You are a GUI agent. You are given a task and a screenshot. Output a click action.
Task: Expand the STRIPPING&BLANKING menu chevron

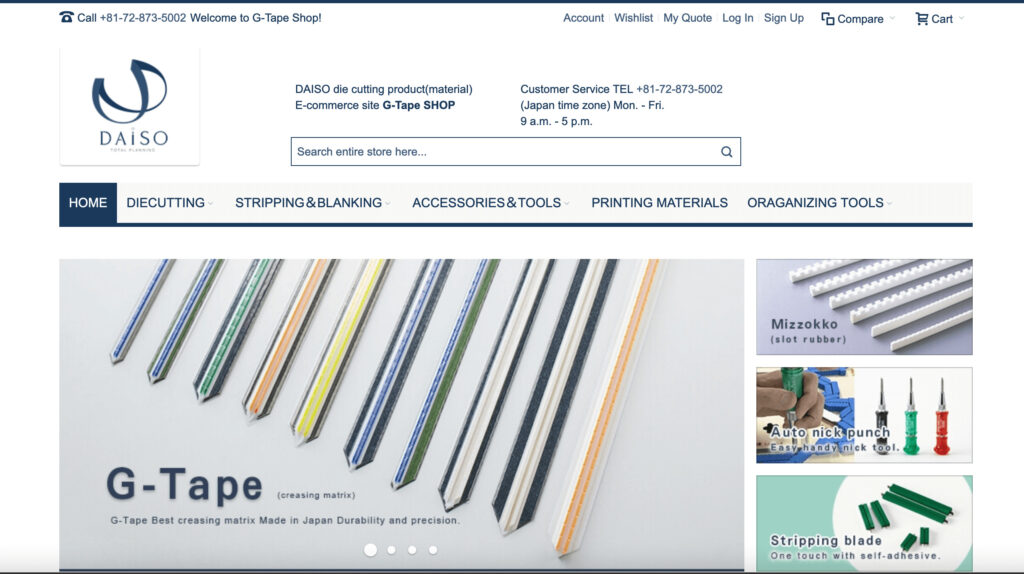pyautogui.click(x=388, y=204)
